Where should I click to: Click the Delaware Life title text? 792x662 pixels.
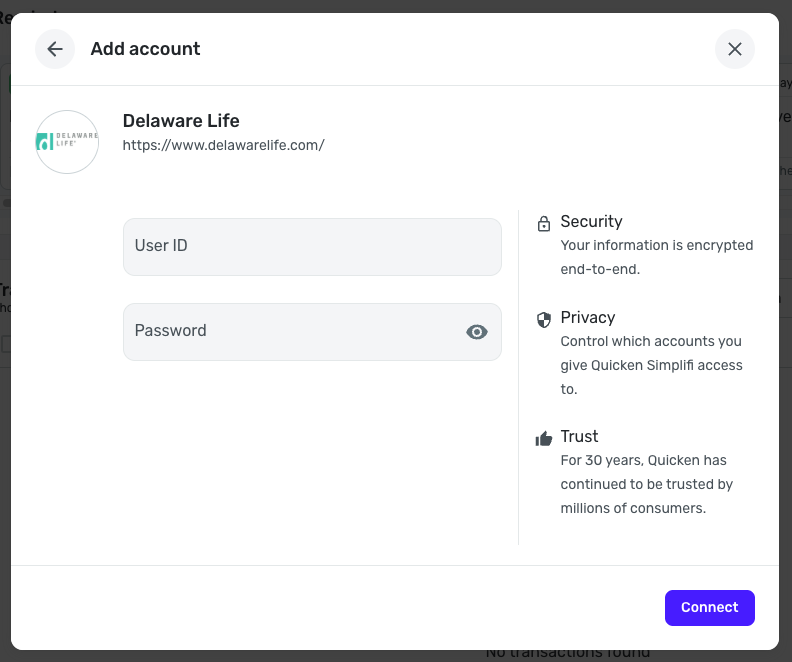point(181,121)
